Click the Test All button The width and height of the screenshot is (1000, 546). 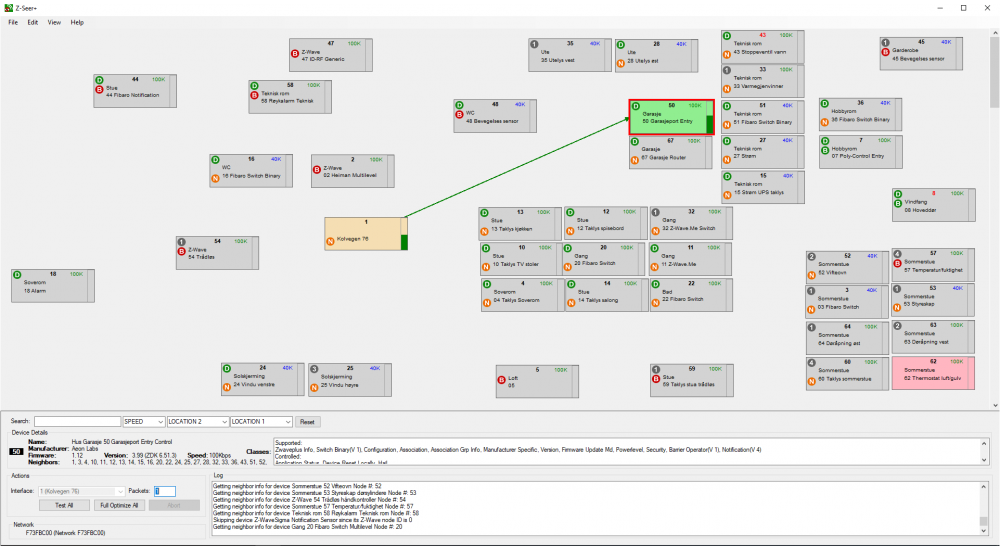click(x=64, y=505)
